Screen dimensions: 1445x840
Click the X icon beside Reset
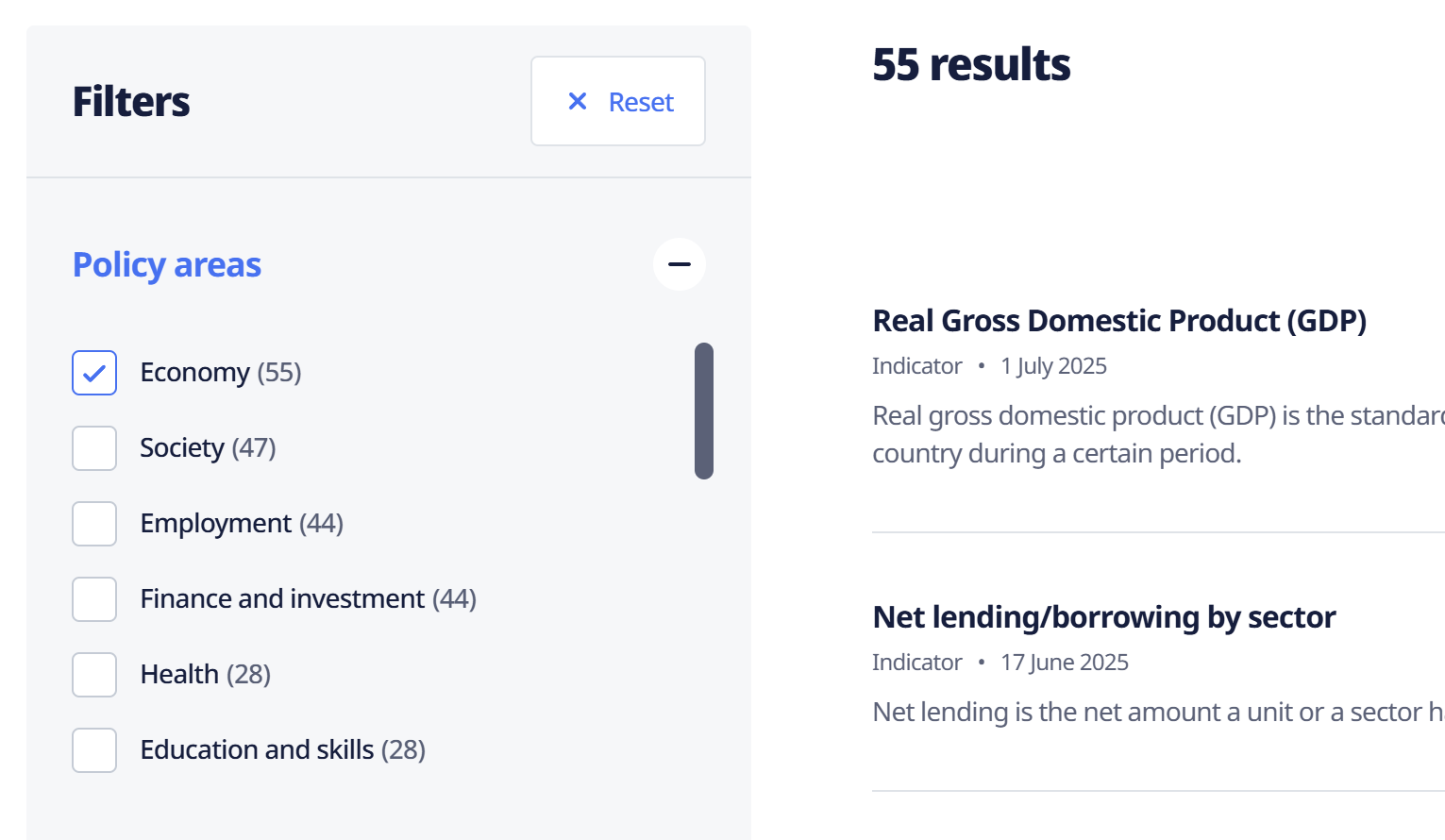click(x=578, y=101)
